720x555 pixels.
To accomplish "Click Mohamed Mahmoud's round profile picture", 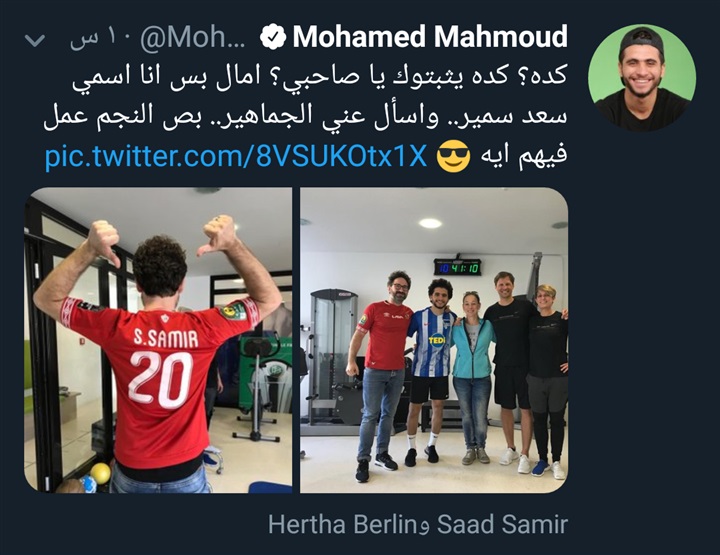I will click(x=642, y=78).
